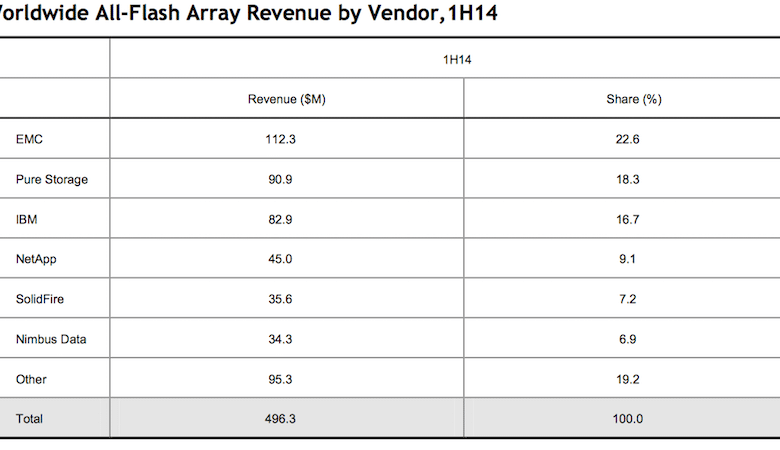The image size is (780, 450).
Task: Click Total revenue value 496.3
Action: 280,419
